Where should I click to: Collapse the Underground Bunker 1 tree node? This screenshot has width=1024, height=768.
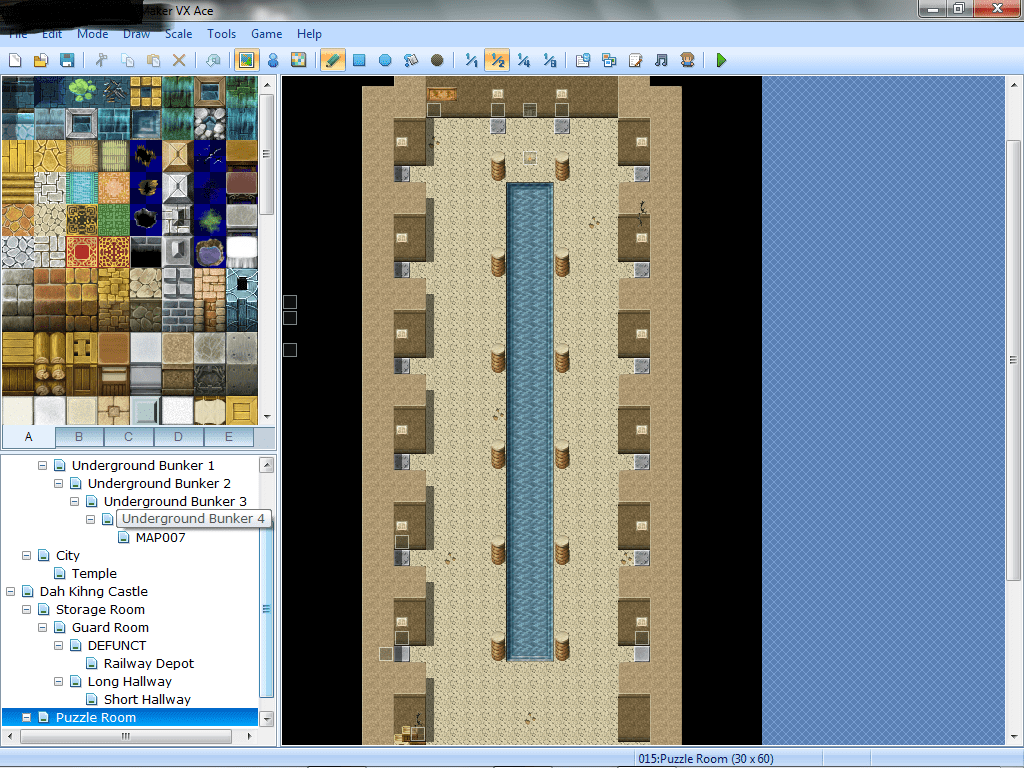coord(42,464)
